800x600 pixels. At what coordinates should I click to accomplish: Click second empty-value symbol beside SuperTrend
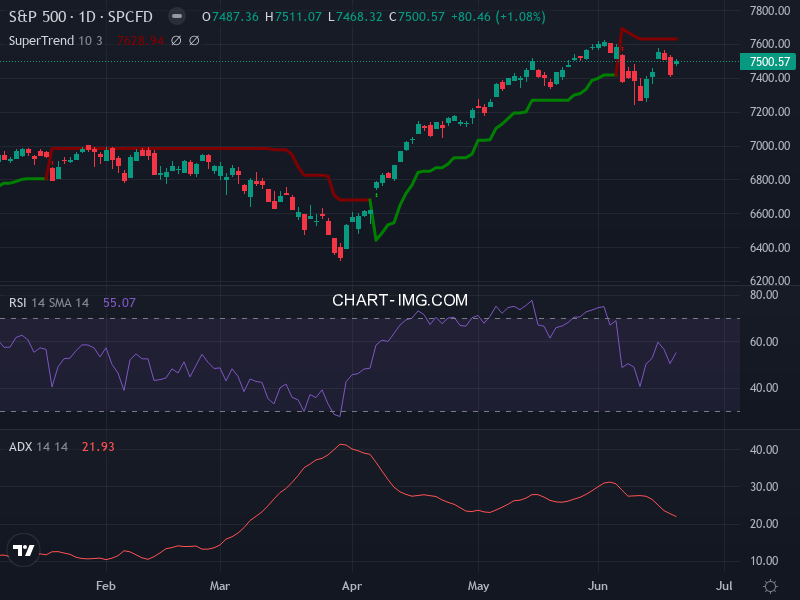click(194, 40)
